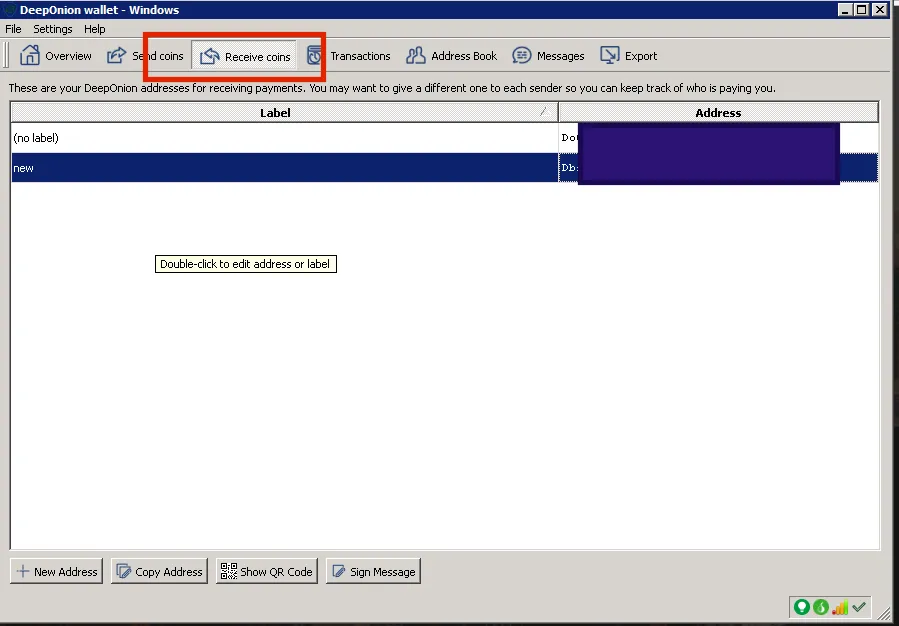This screenshot has width=899, height=626.
Task: Click the green checkmark sync icon
Action: pyautogui.click(x=859, y=607)
